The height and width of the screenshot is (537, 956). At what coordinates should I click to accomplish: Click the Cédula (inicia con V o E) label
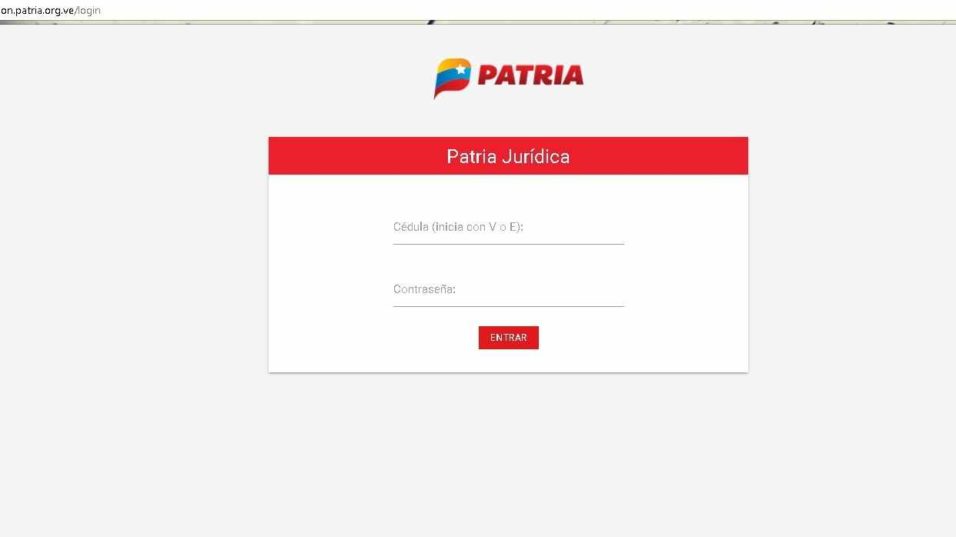458,227
